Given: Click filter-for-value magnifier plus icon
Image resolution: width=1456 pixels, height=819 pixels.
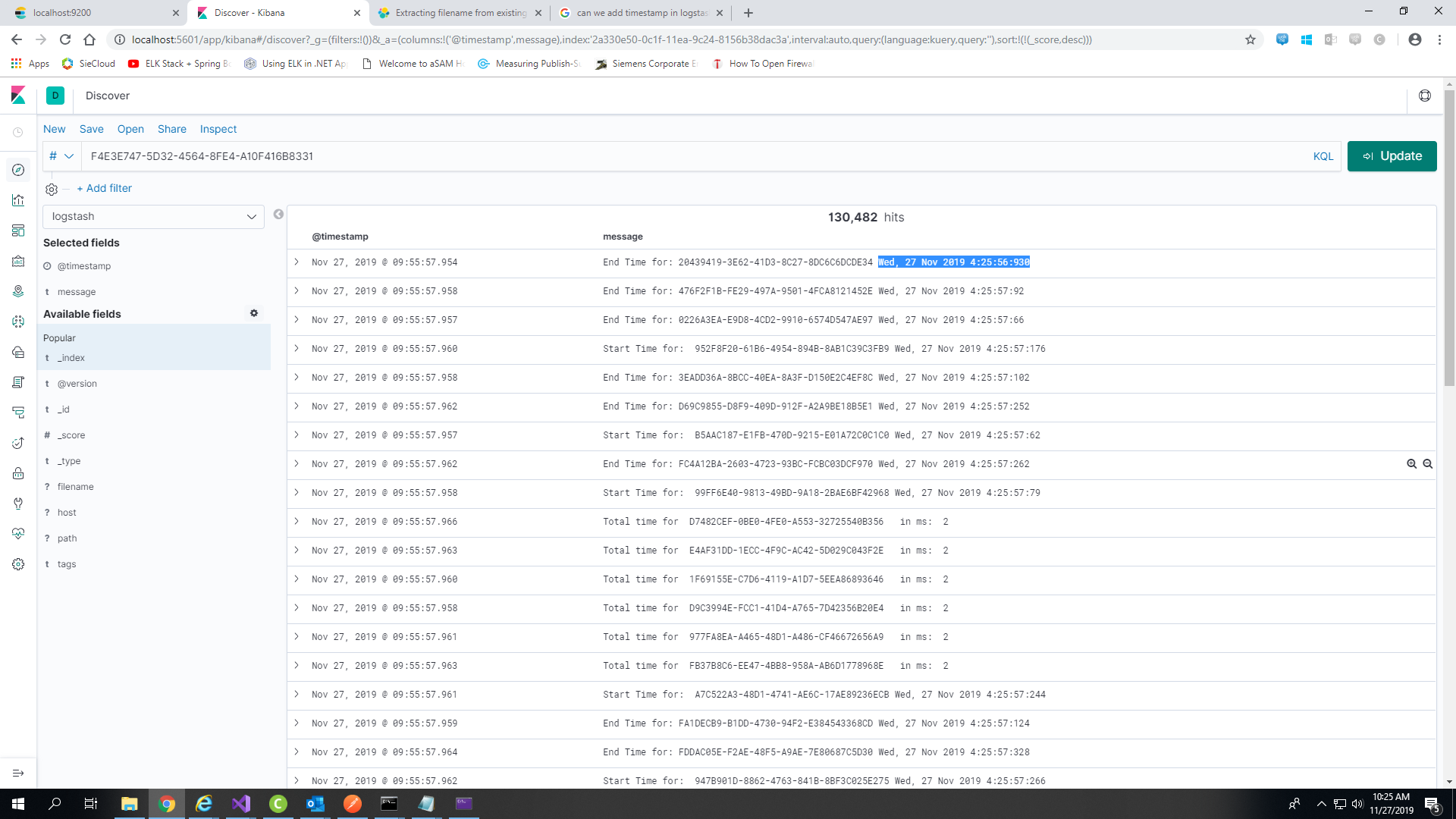Looking at the screenshot, I should [1411, 464].
